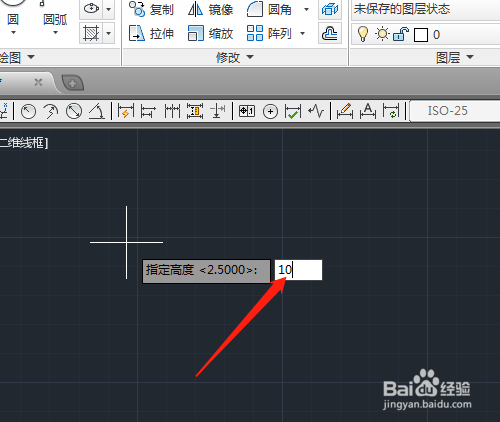
Task: Select the Dimension Space tool
Action: click(195, 111)
